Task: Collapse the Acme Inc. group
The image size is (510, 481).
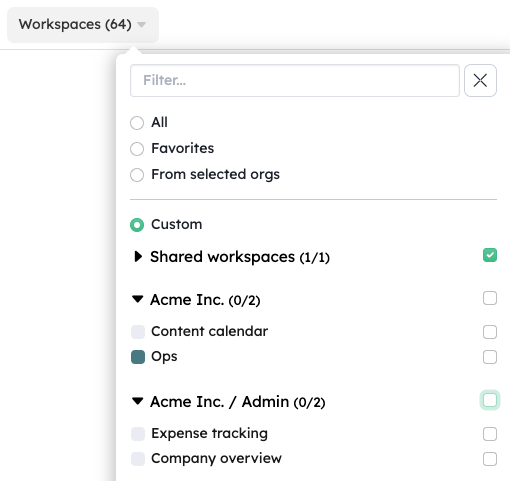Action: [138, 299]
